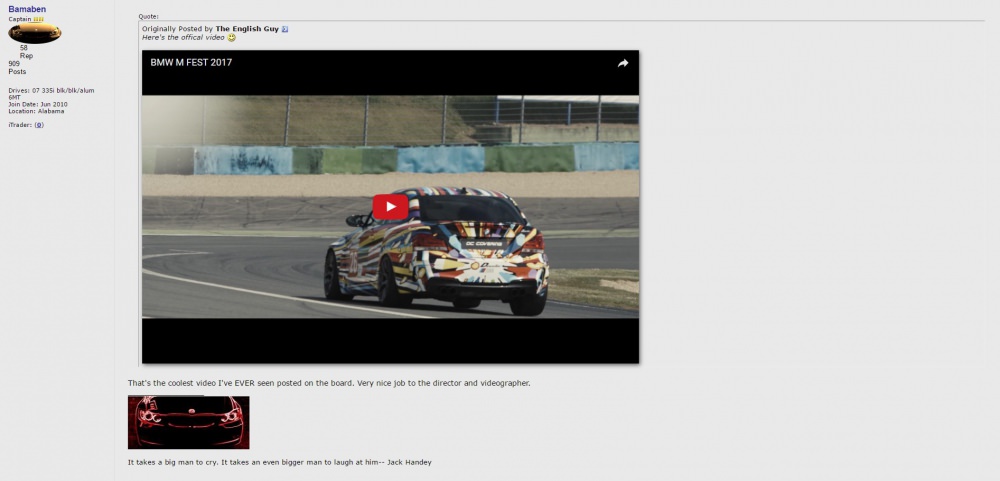Click the '58 Rep' reputation text
Viewport: 1000px width, 481px height.
[x=26, y=52]
